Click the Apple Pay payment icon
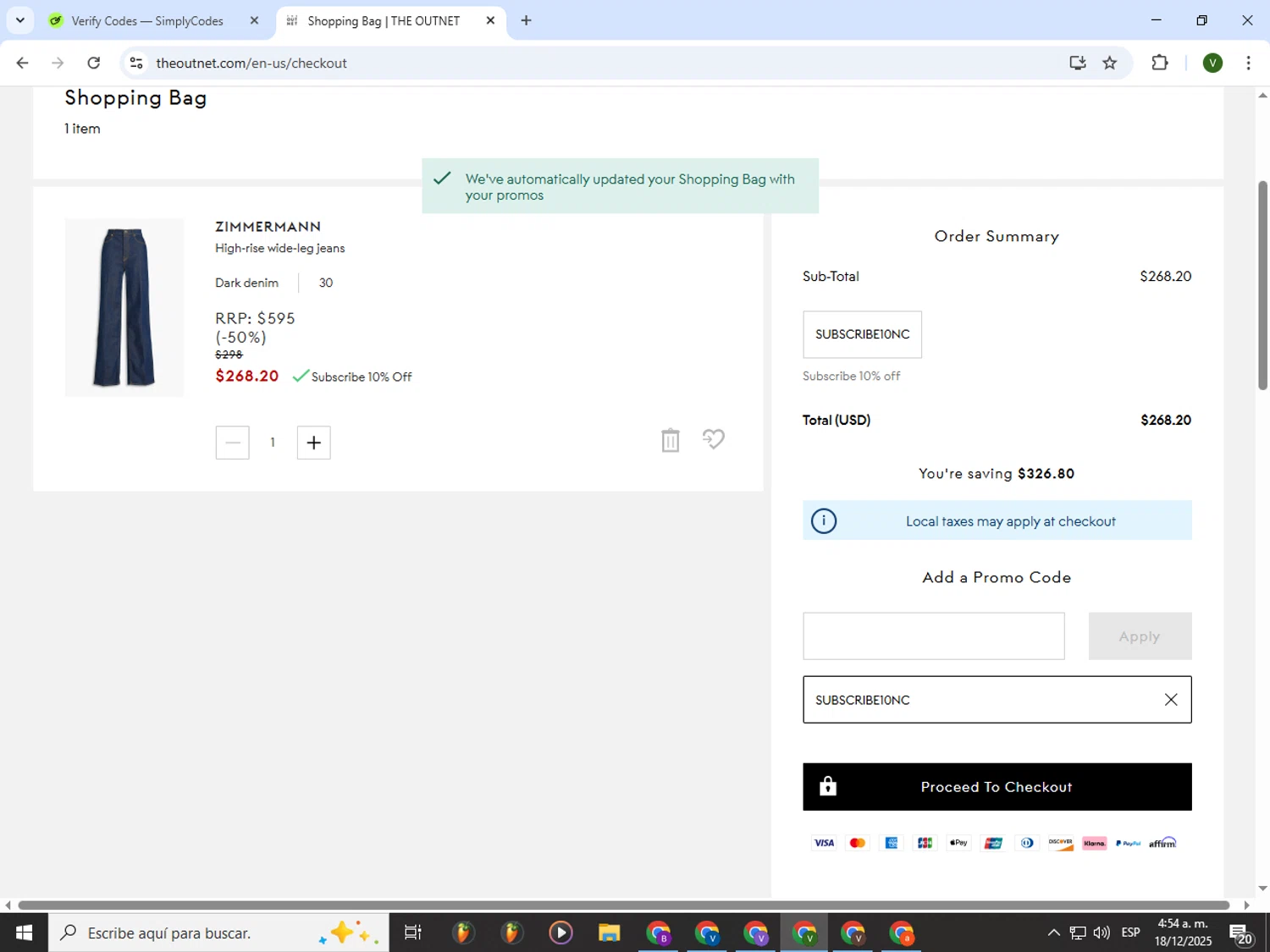 coord(958,843)
